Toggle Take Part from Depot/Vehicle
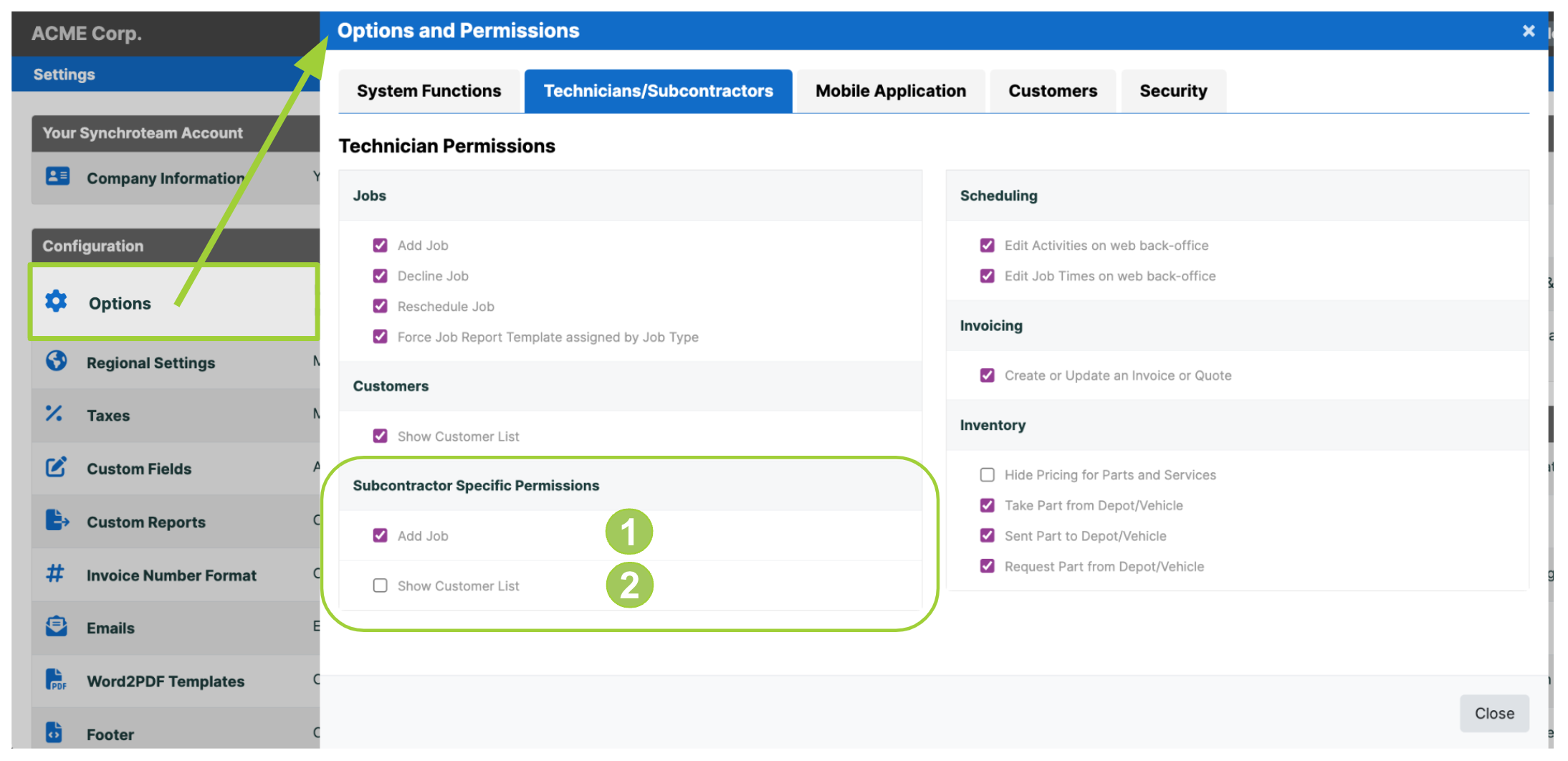The image size is (1568, 761). tap(987, 505)
